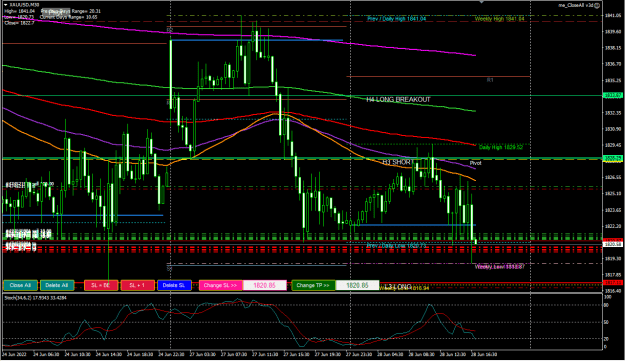This screenshot has height=361, width=625.
Task: Click the 1841.05 price scale value
Action: (613, 16)
